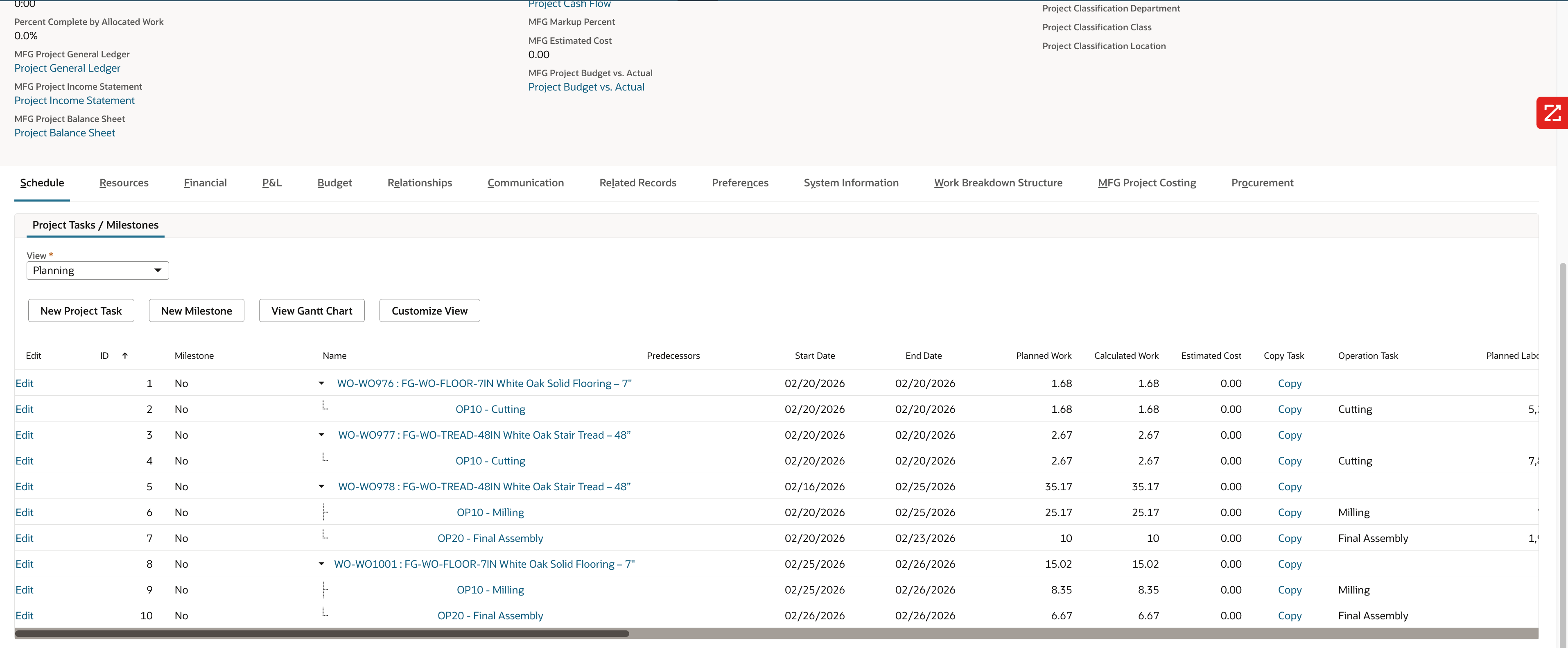Viewport: 1568px width, 648px height.
Task: Click the New Project Task button
Action: pyautogui.click(x=80, y=310)
